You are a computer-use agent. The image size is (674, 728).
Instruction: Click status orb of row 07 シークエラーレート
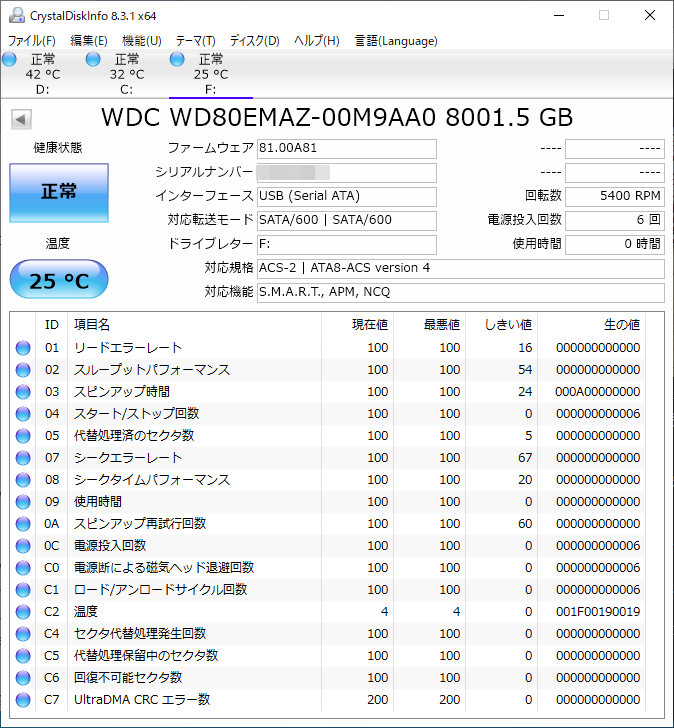(23, 458)
